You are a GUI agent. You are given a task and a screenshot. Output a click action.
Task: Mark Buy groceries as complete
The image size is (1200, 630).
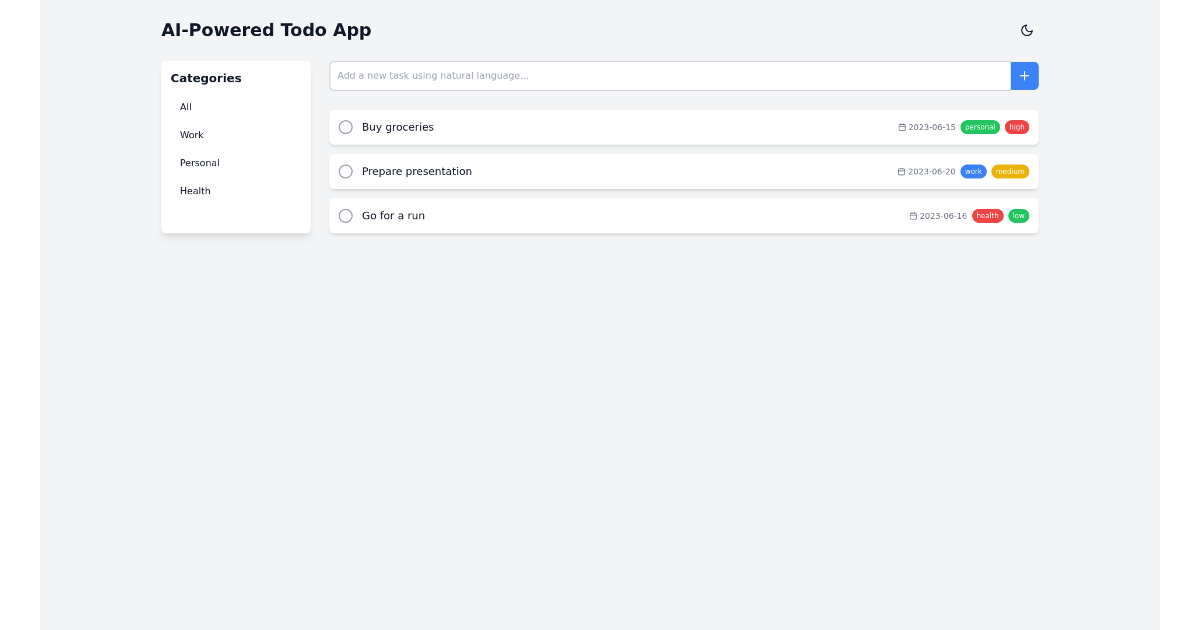coord(346,127)
